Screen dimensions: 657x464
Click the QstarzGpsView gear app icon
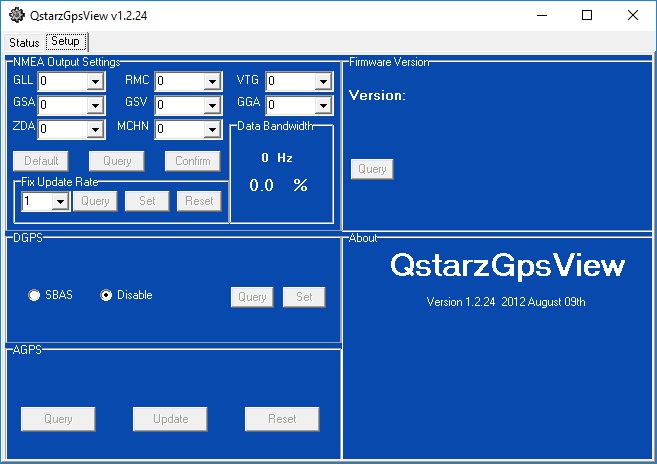tap(17, 15)
